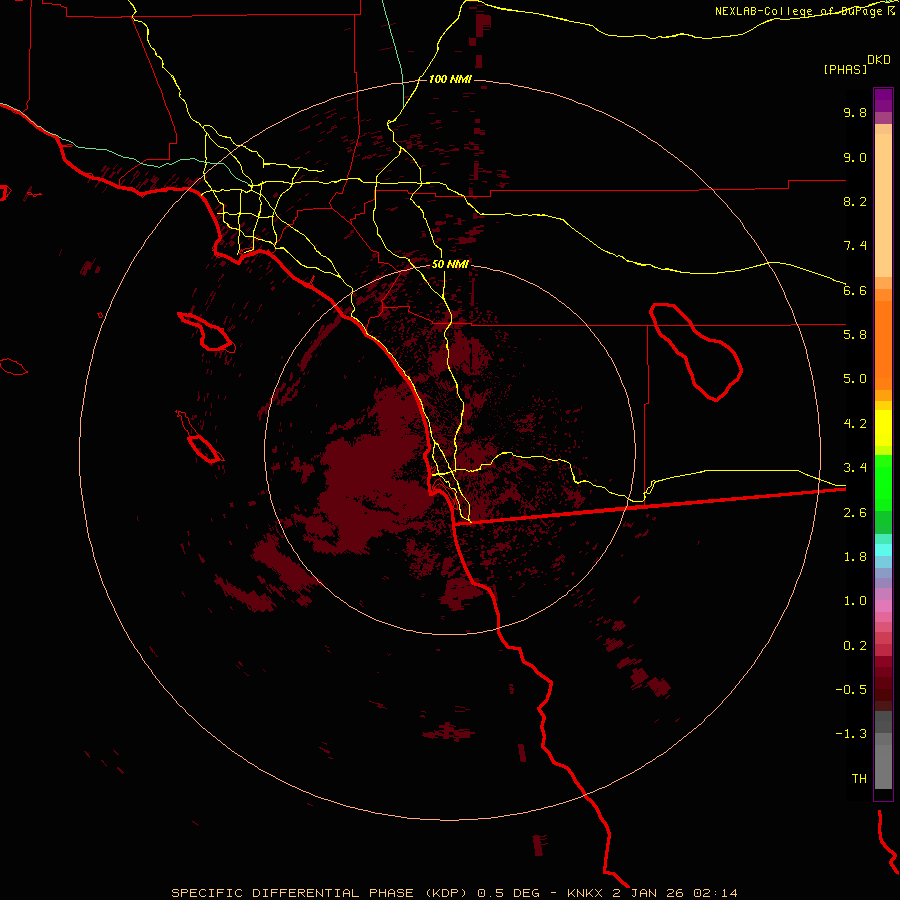Click the 5.8 value on color scale
The image size is (900, 900).
(855, 335)
